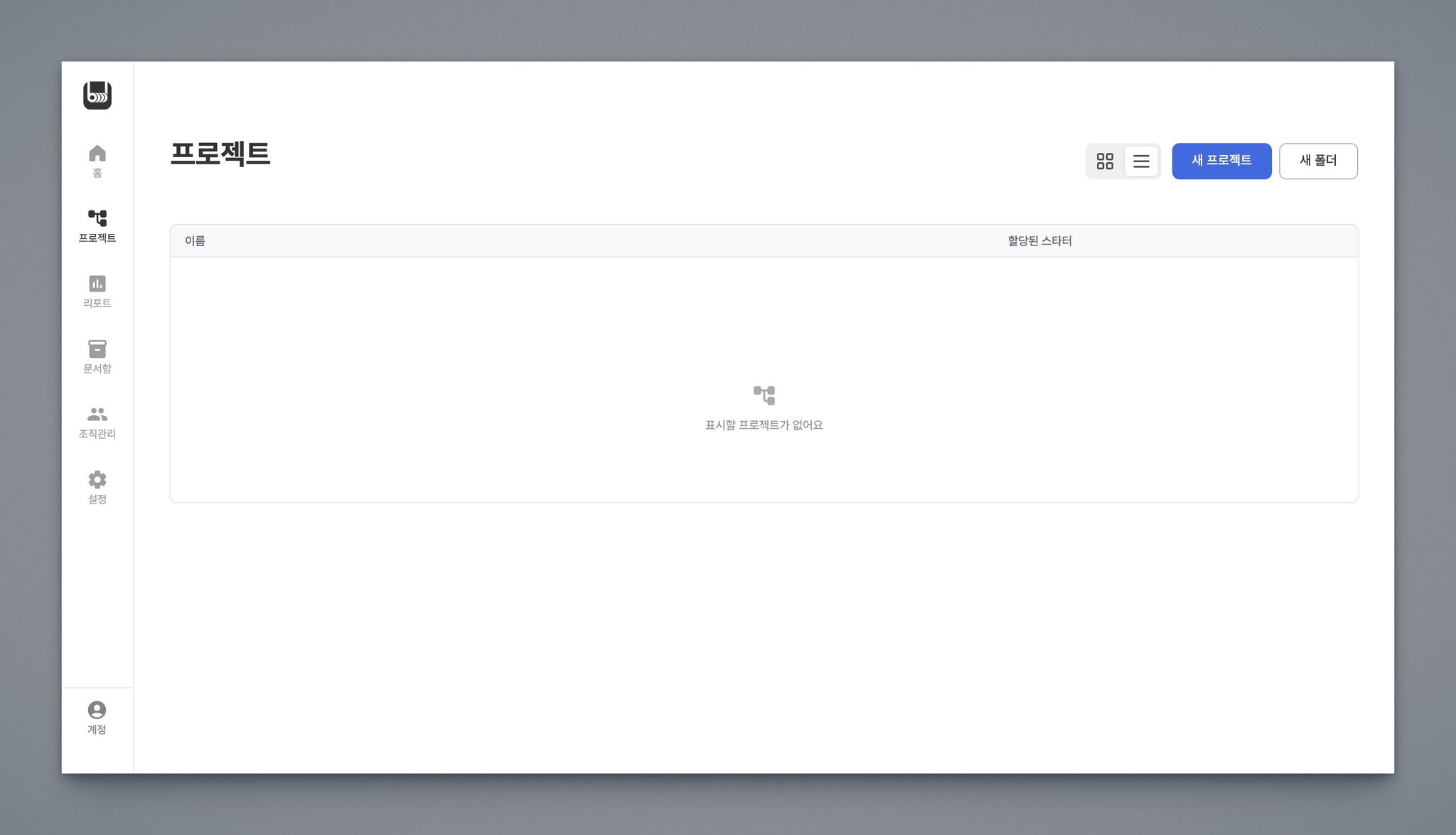Select the 문서함 text label in sidebar
The image size is (1456, 835).
[x=97, y=368]
